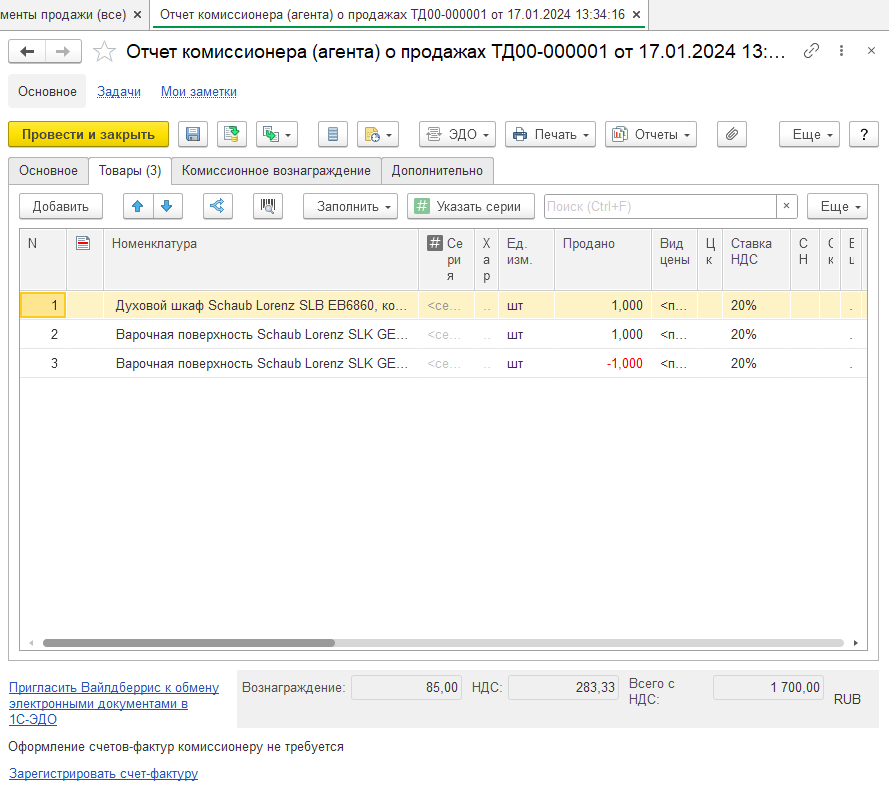Open the Задачи link
Screen dimensions: 889x789
[x=118, y=91]
